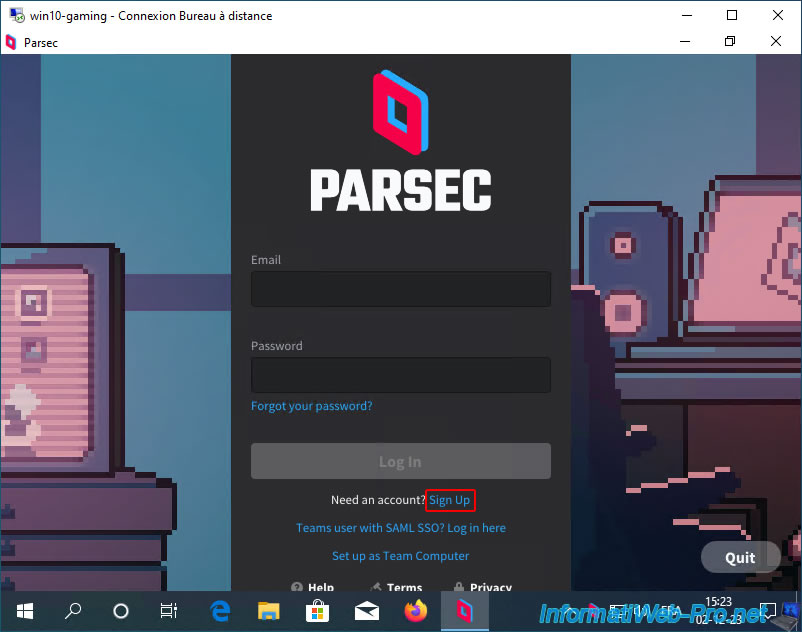
Task: Focus the Email input field
Action: coord(400,289)
